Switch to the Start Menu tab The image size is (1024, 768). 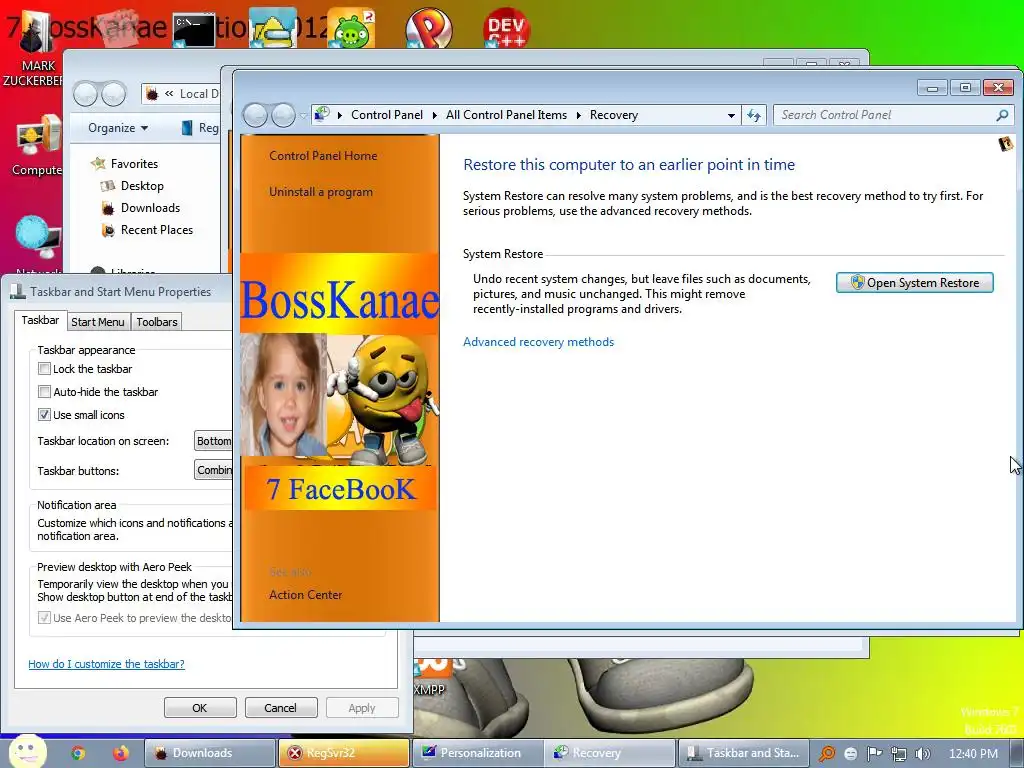97,322
